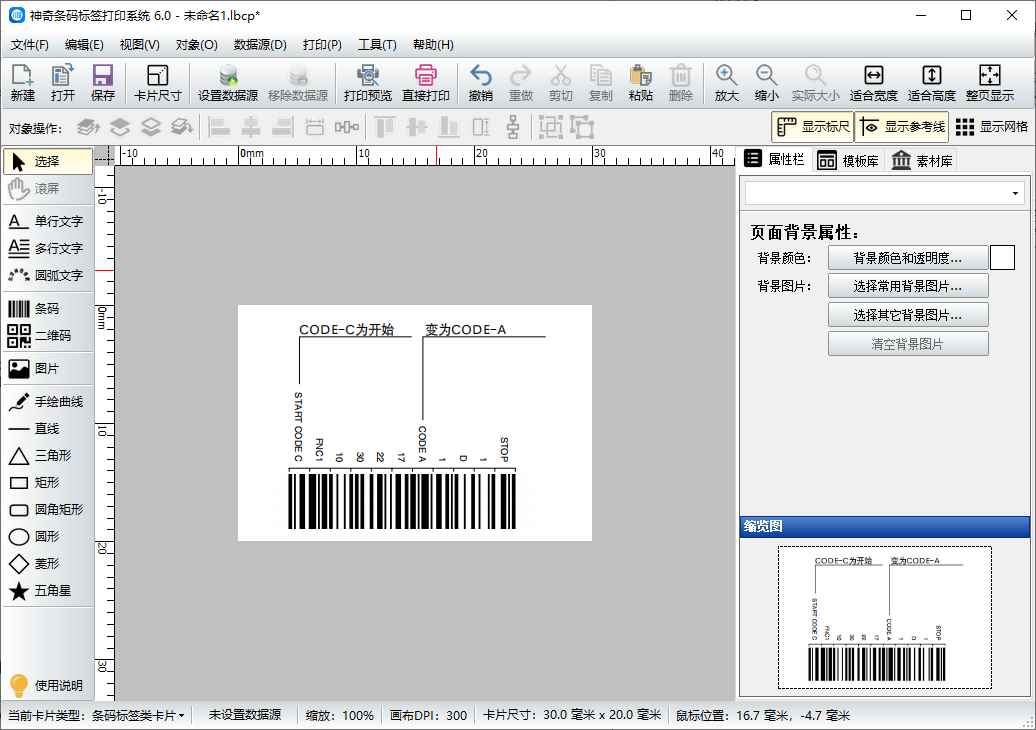Undo with the 撤销 icon
This screenshot has height=730, width=1036.
pyautogui.click(x=480, y=83)
